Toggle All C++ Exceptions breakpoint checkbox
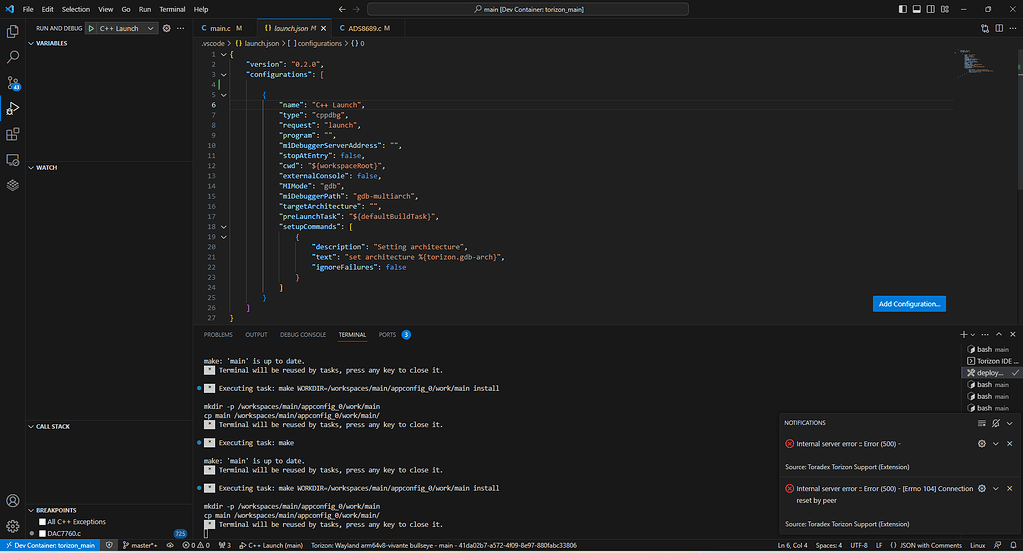Image resolution: width=1023 pixels, height=553 pixels. click(x=42, y=522)
